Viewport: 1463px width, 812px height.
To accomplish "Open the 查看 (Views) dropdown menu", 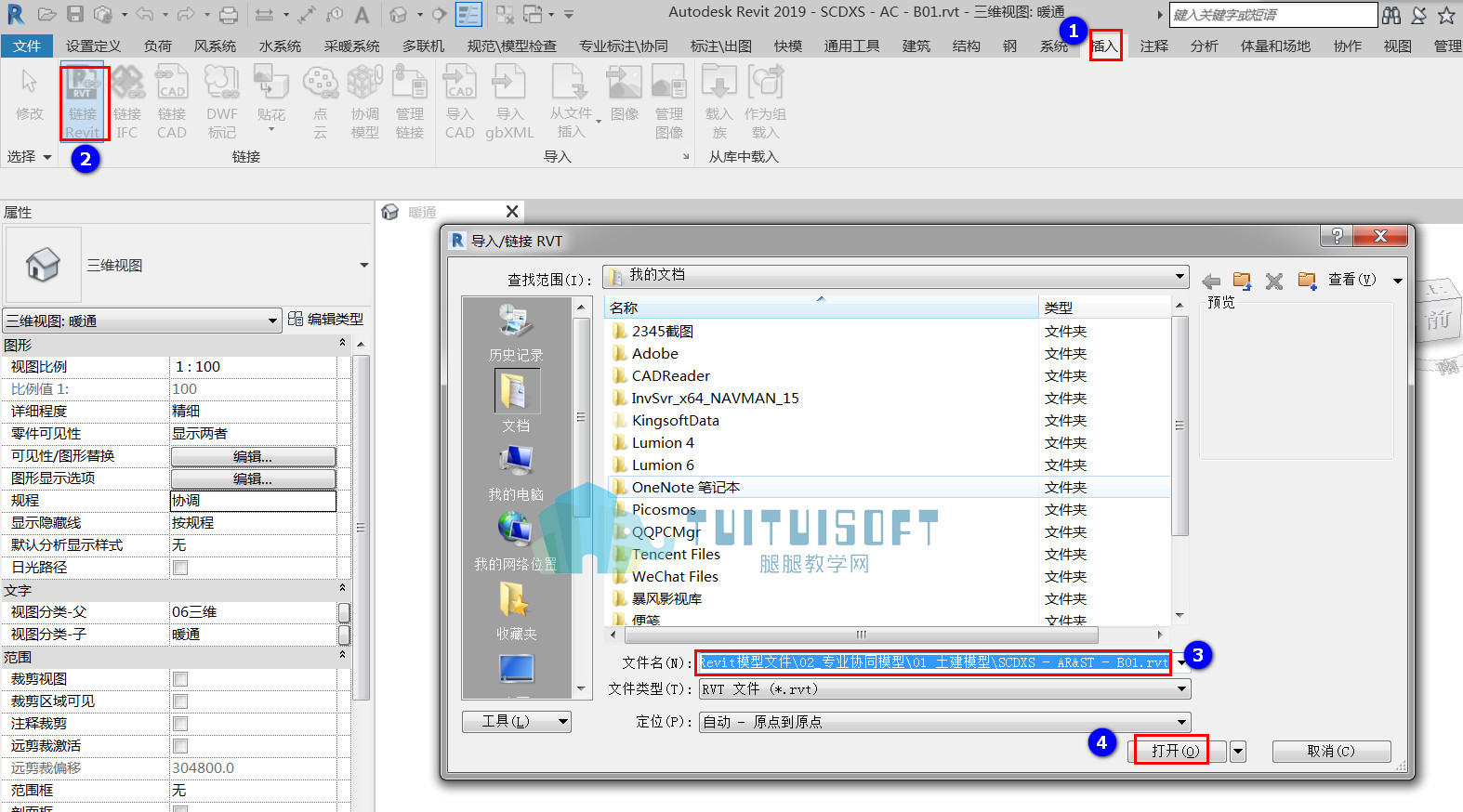I will click(x=1365, y=280).
